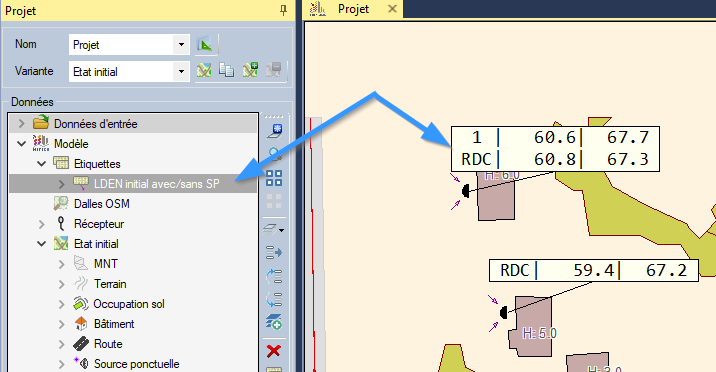
Task: Close the Projet tab
Action: [x=392, y=9]
